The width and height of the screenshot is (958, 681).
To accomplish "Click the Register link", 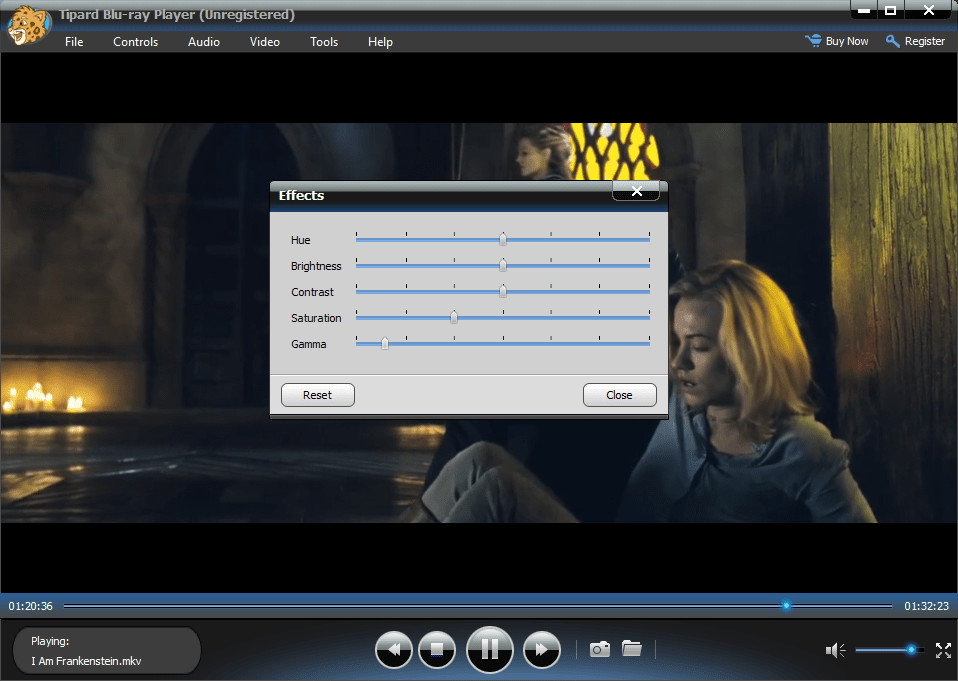I will click(924, 41).
